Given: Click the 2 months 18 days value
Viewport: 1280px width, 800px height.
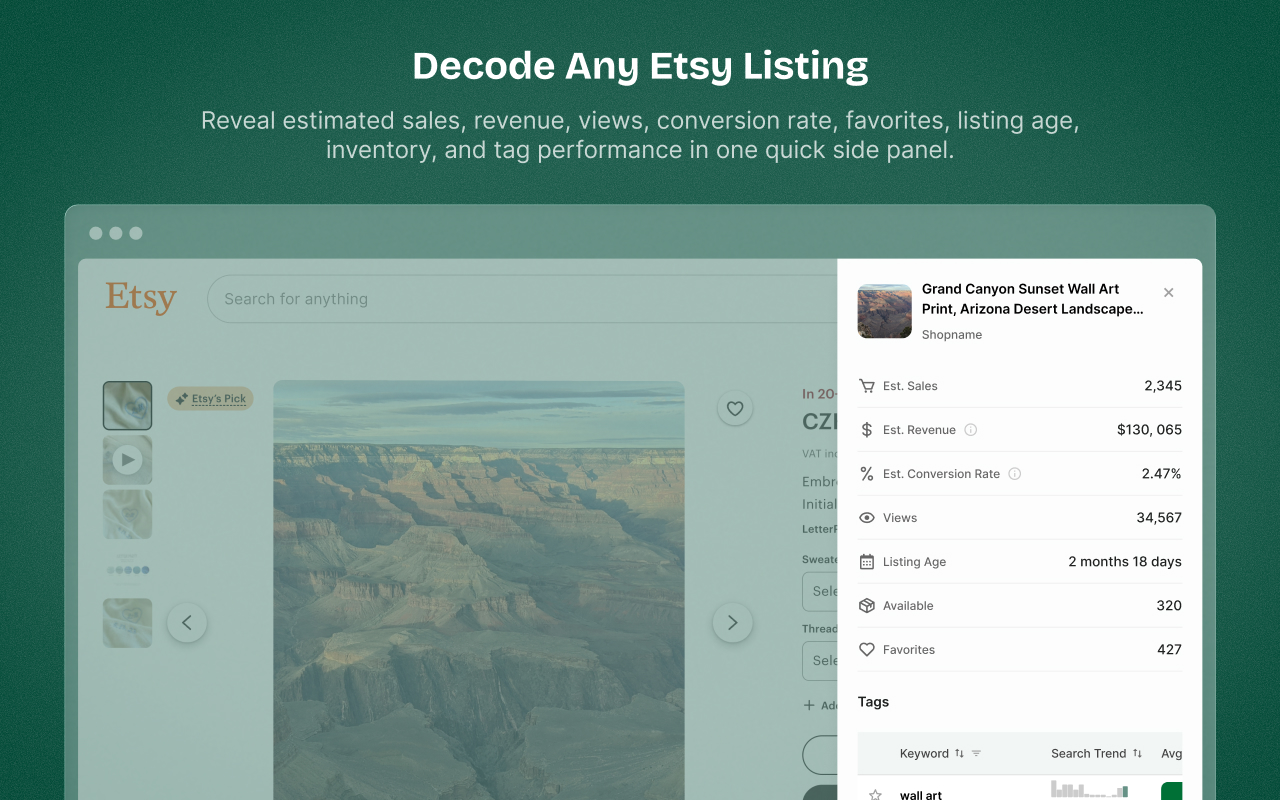Looking at the screenshot, I should [1125, 562].
